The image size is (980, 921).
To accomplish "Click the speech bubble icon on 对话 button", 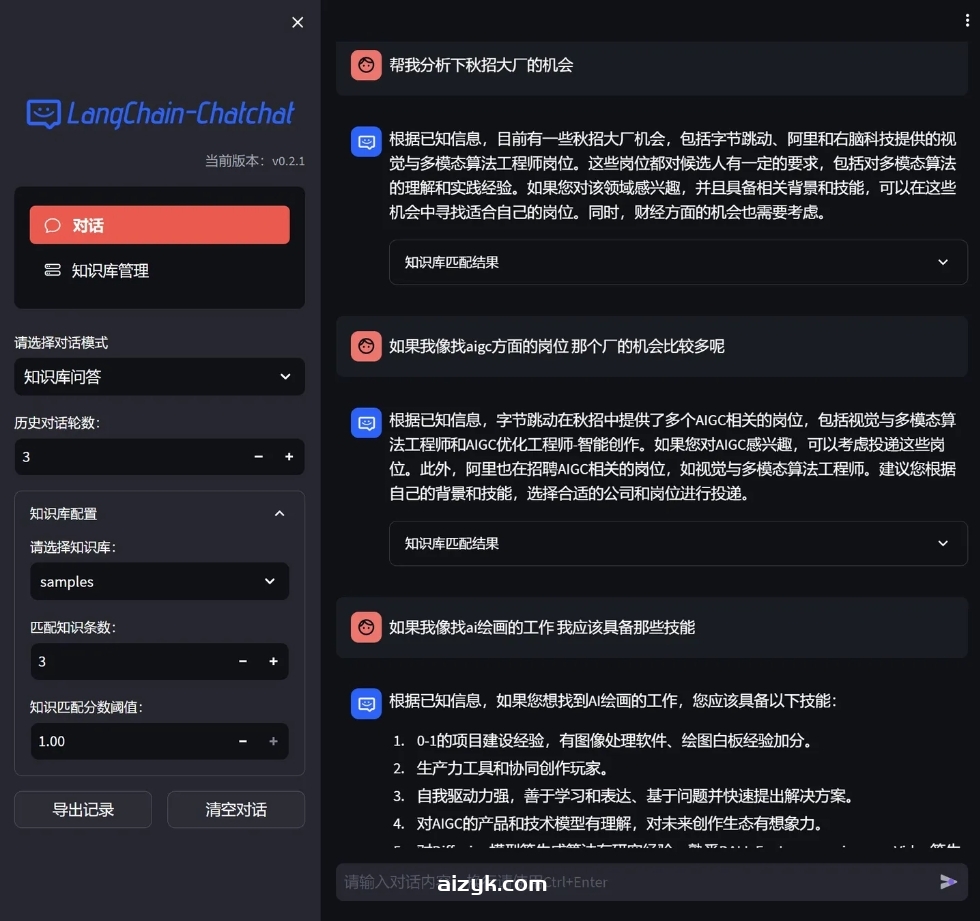I will [52, 224].
